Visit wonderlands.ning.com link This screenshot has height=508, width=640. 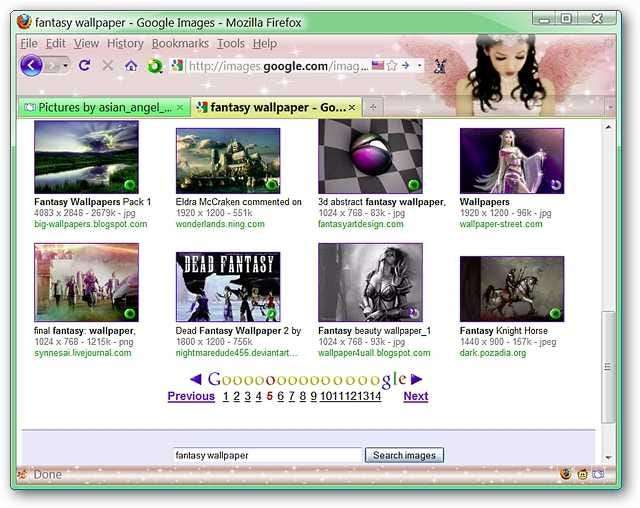tap(220, 224)
